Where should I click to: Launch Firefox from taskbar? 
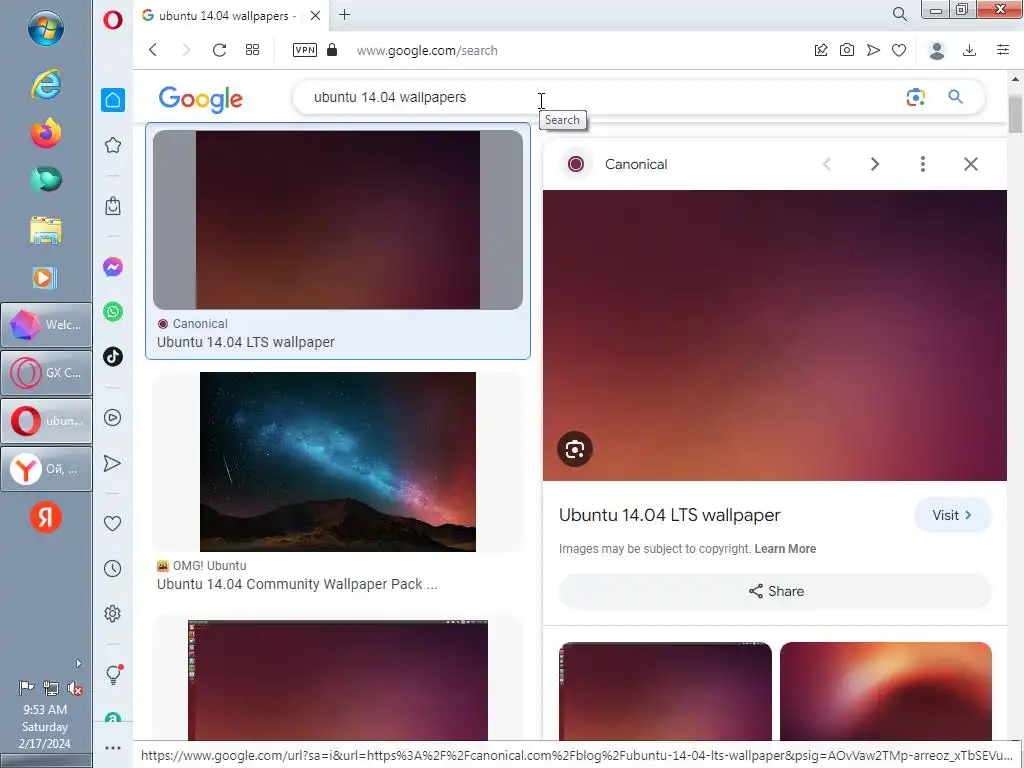pyautogui.click(x=46, y=133)
